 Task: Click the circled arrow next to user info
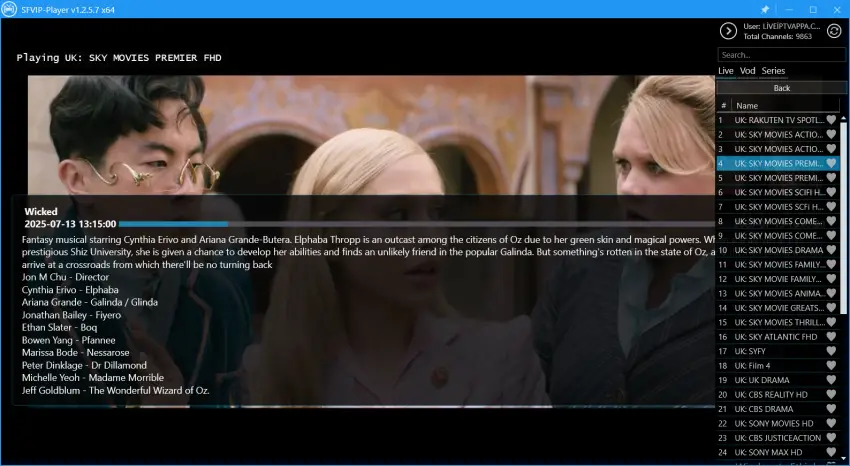(728, 31)
